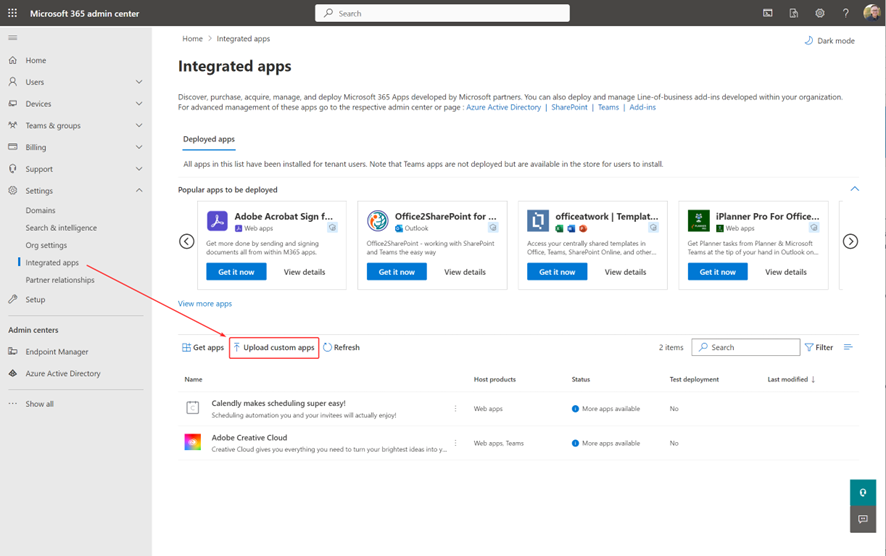Refresh the deployed apps list
Screen dimensions: 886x556
pos(341,348)
